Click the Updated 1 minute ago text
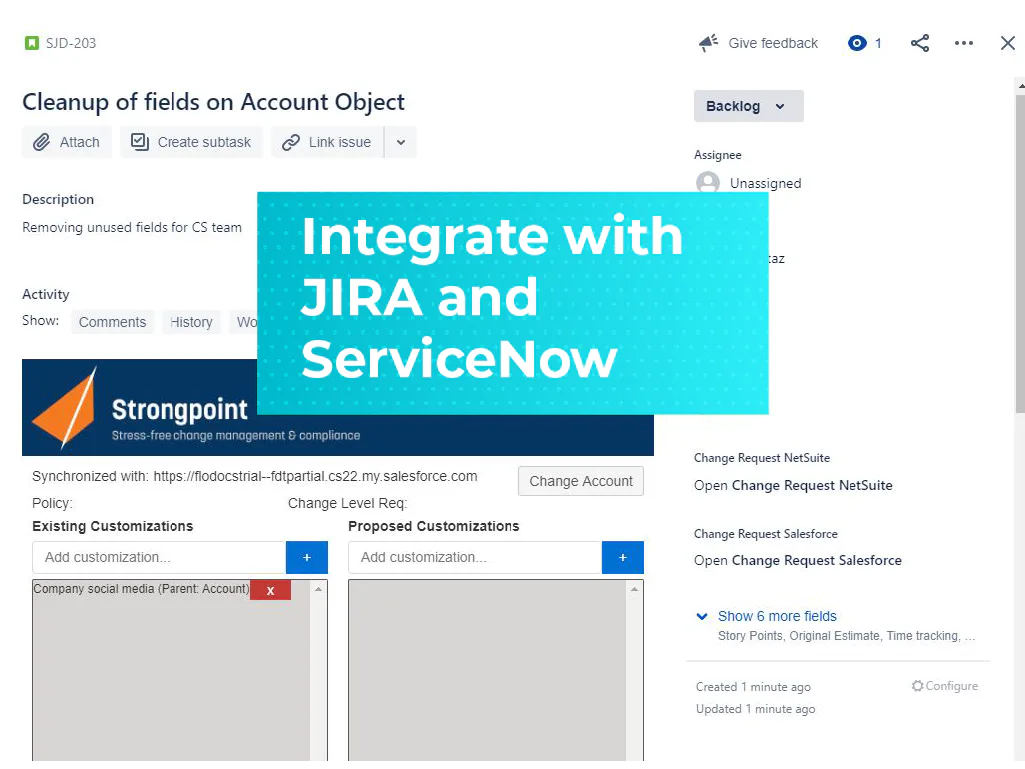The width and height of the screenshot is (1025, 769). 755,709
